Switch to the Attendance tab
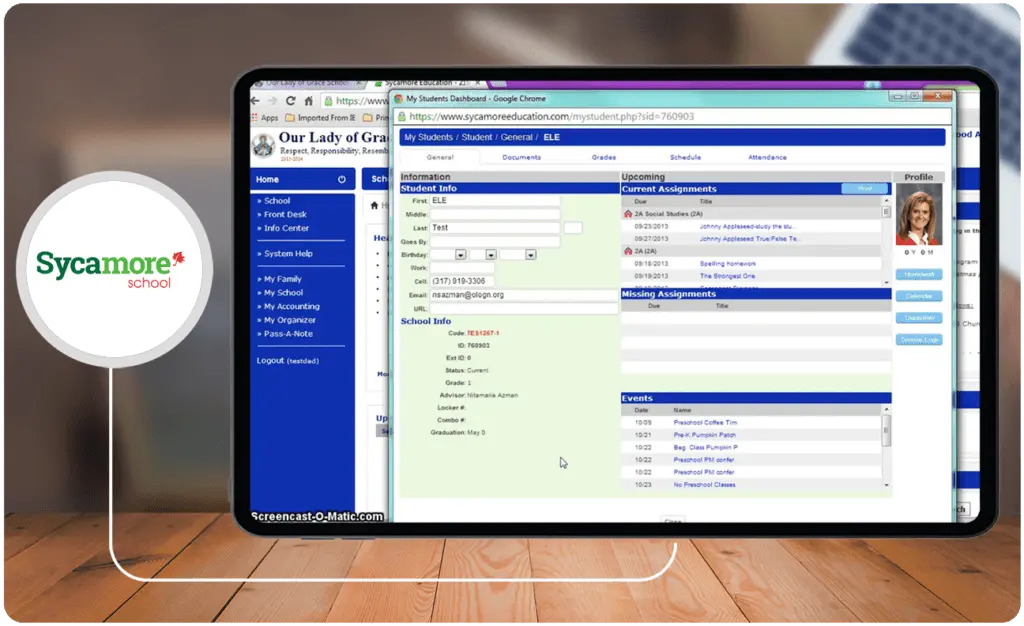 pos(767,157)
